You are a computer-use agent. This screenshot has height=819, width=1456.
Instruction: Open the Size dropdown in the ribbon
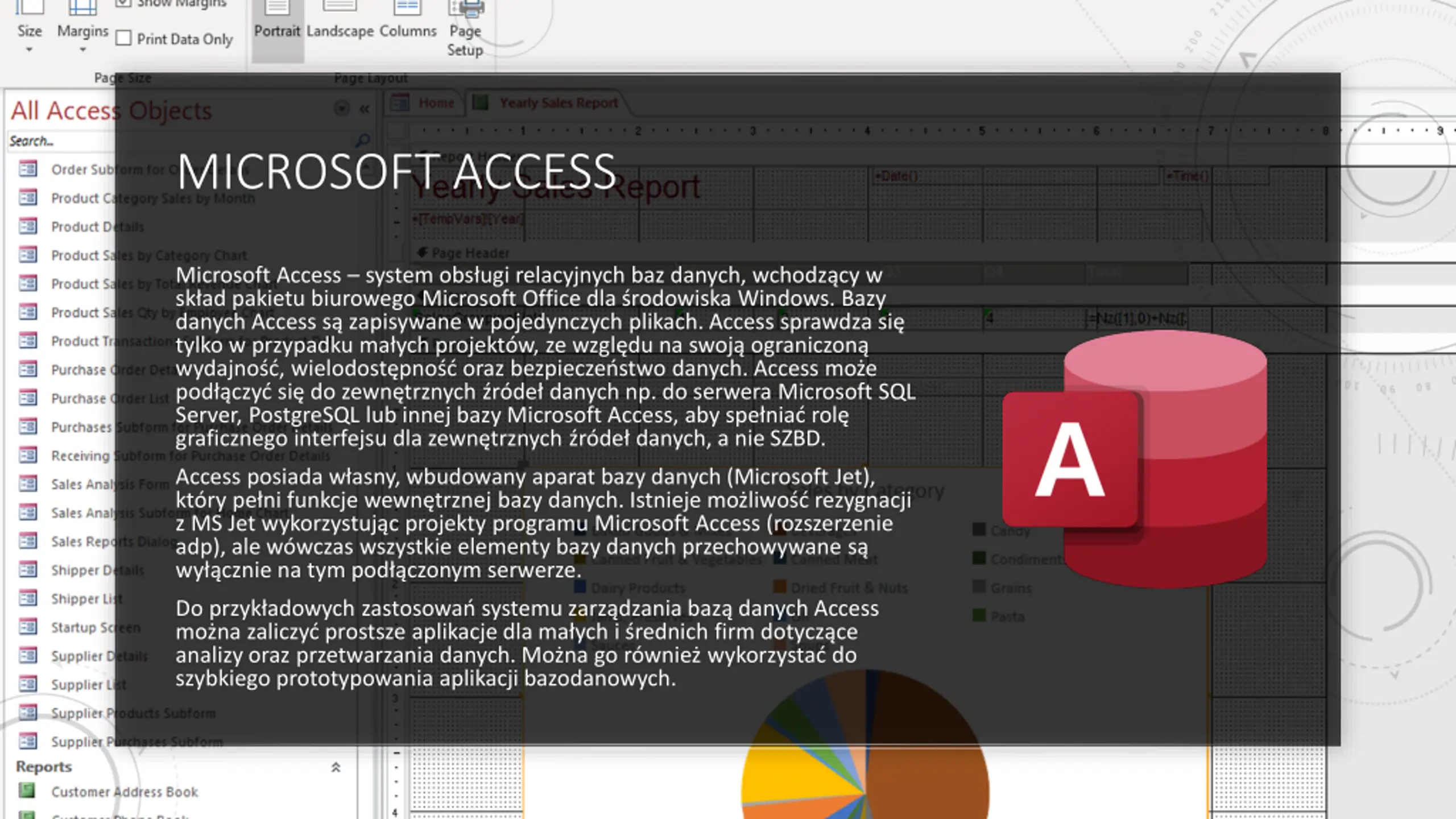tap(29, 28)
